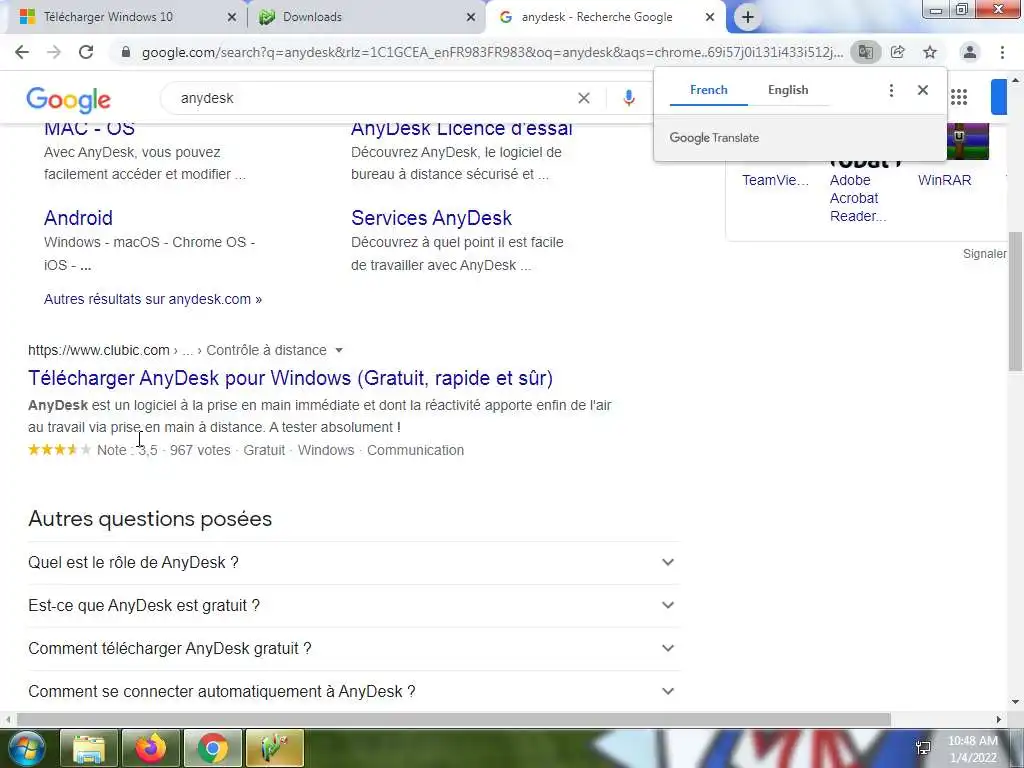Open the WinRAR related search label
This screenshot has height=768, width=1024.
pos(944,180)
